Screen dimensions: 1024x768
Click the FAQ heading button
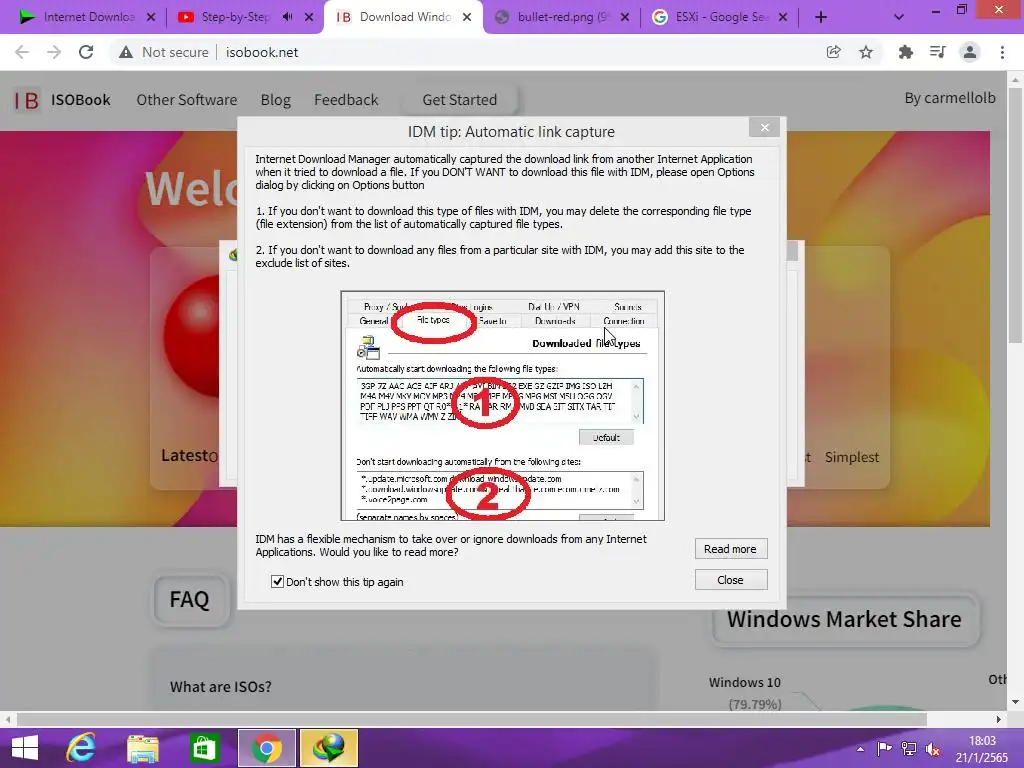point(189,600)
